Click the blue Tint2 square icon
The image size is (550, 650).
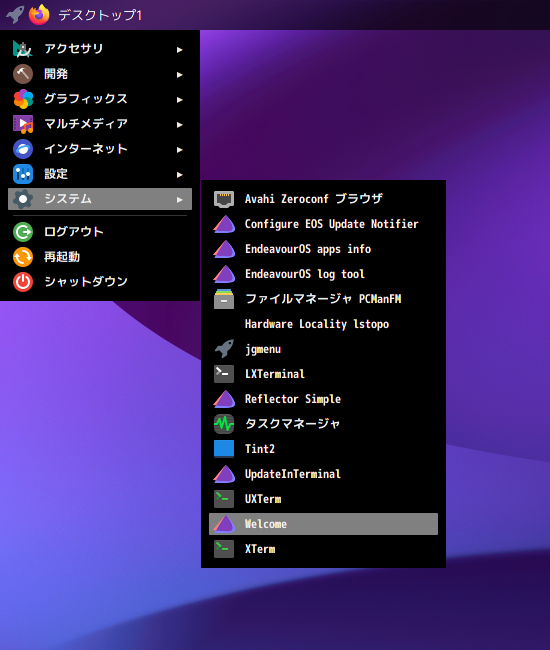tap(224, 449)
